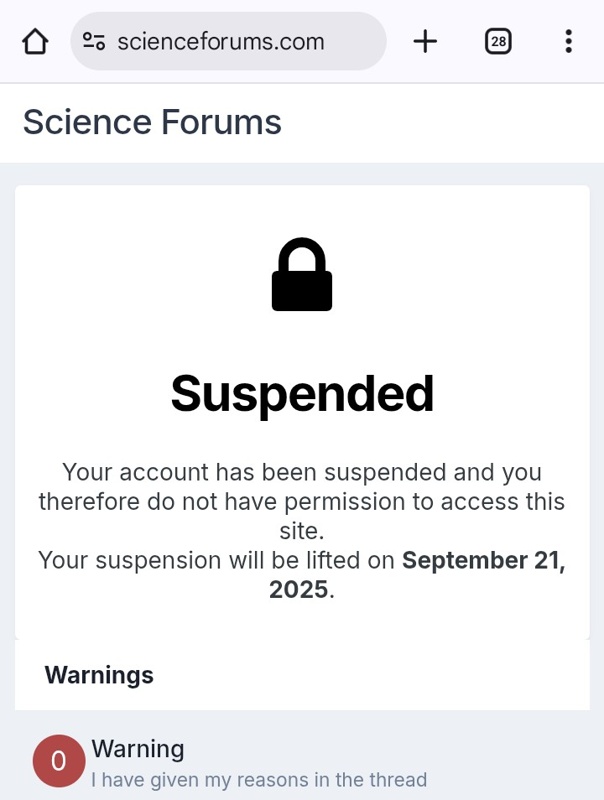Click 'Your suspension will be lifted on' text
The height and width of the screenshot is (800, 604).
(217, 560)
